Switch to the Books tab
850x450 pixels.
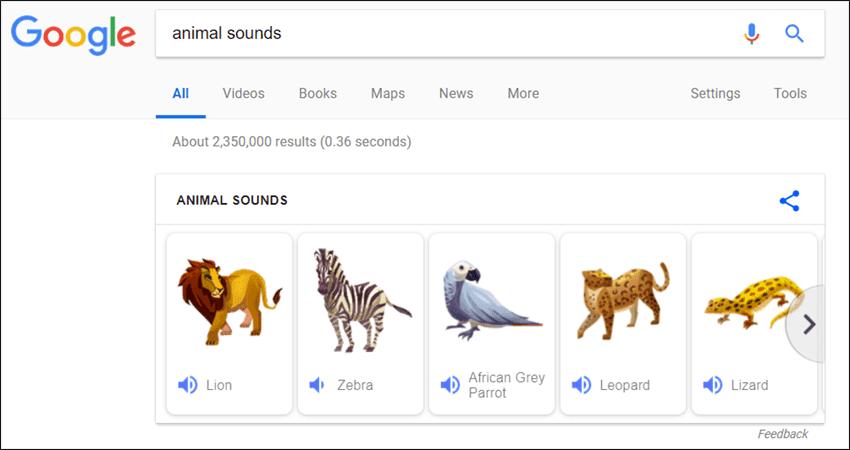[318, 94]
